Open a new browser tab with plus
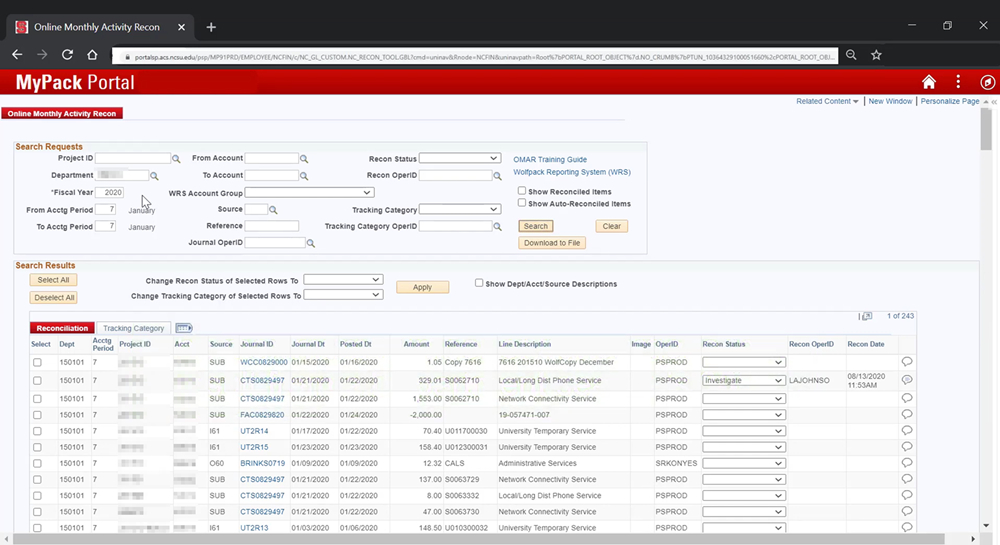The width and height of the screenshot is (1000, 545). 211,27
